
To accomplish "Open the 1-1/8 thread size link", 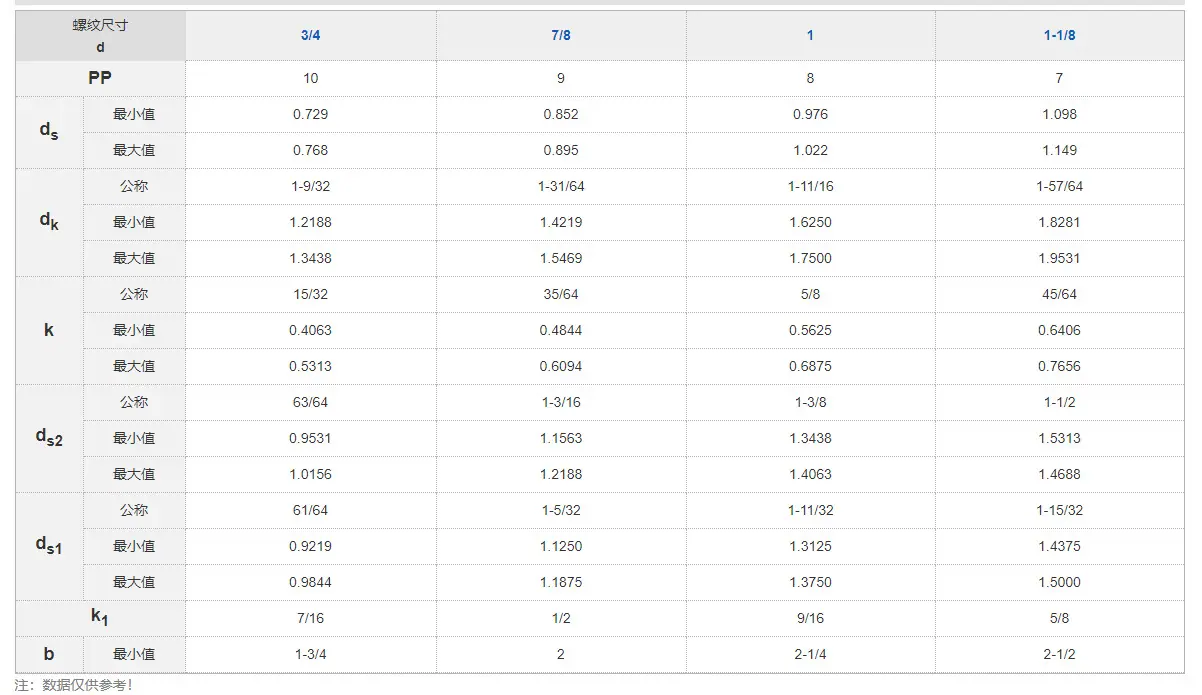I will [x=1059, y=35].
